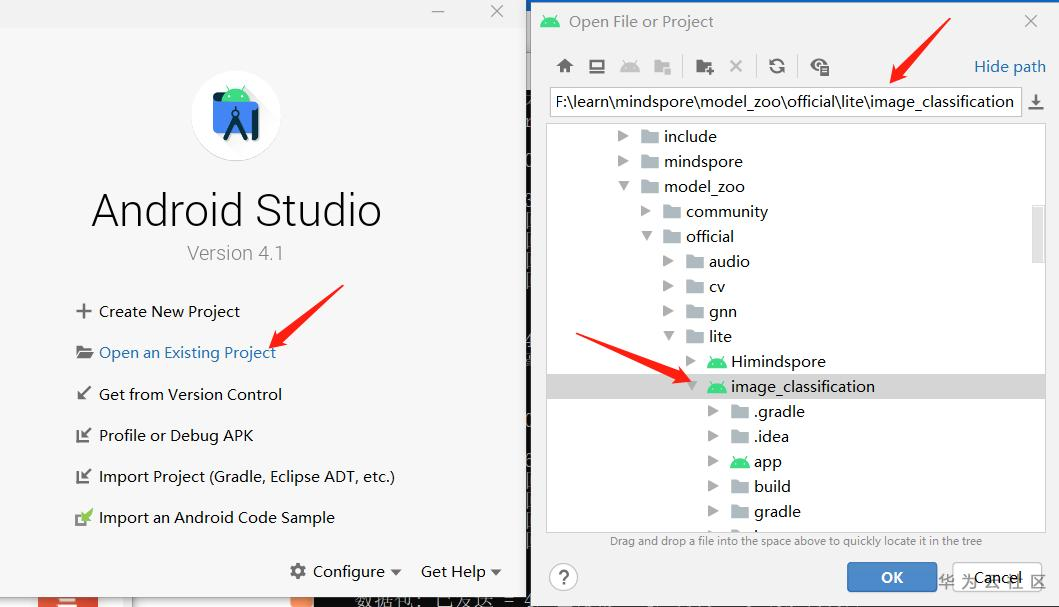The height and width of the screenshot is (607, 1059).
Task: Click the Hide path link
Action: click(1009, 66)
